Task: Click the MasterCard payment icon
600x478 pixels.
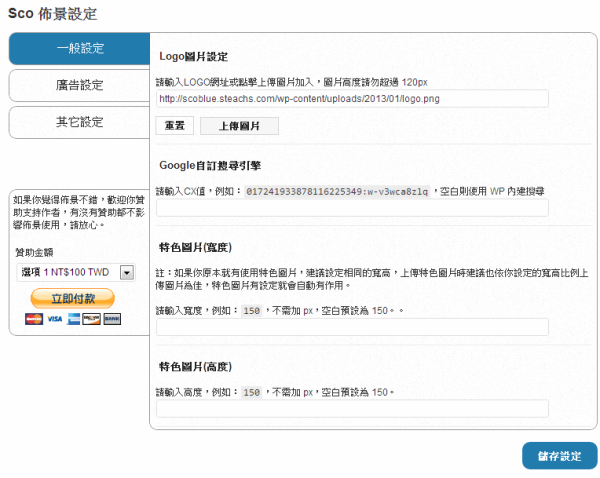Action: pyautogui.click(x=33, y=319)
